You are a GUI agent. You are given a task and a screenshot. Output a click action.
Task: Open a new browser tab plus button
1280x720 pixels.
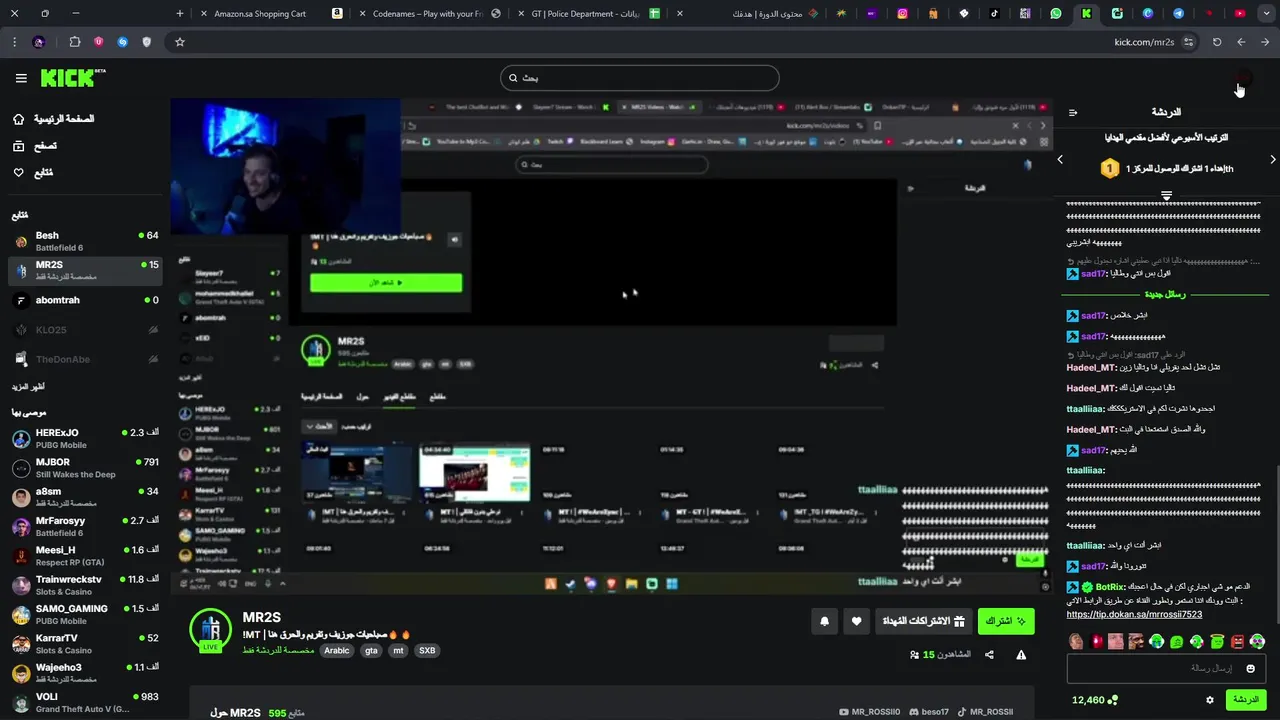pyautogui.click(x=179, y=14)
